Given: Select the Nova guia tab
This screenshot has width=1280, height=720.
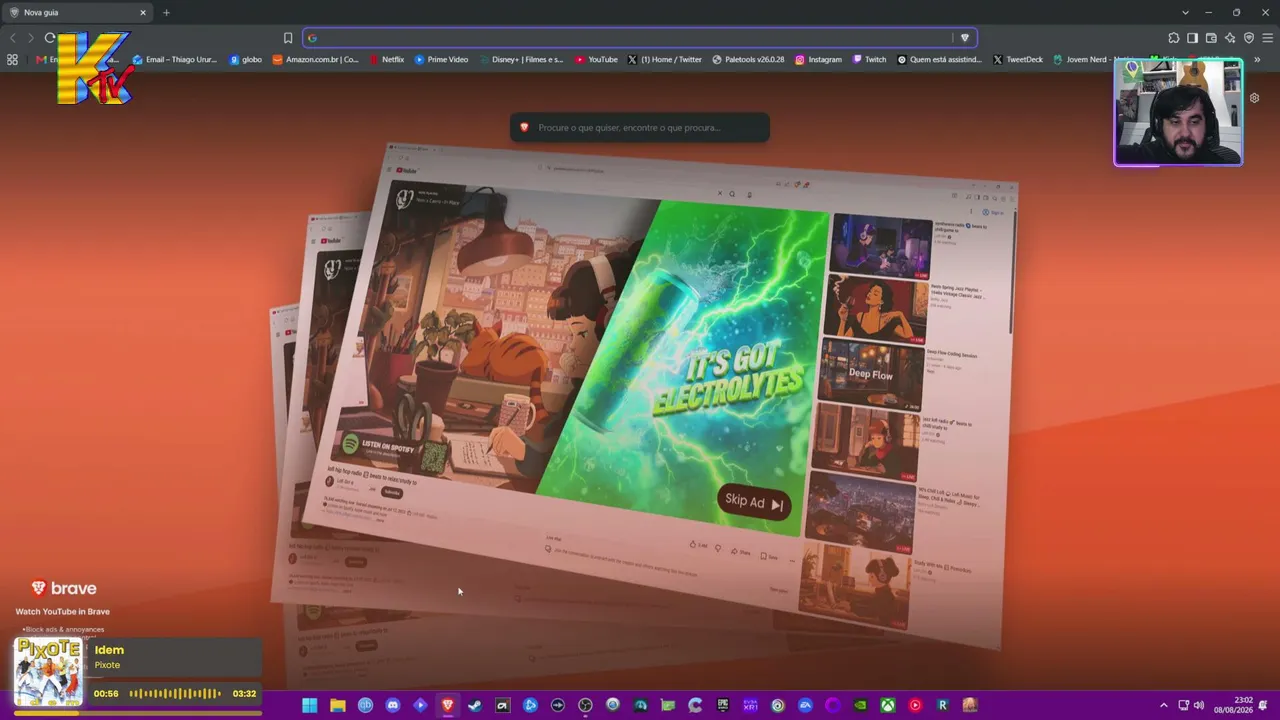Looking at the screenshot, I should pos(78,12).
